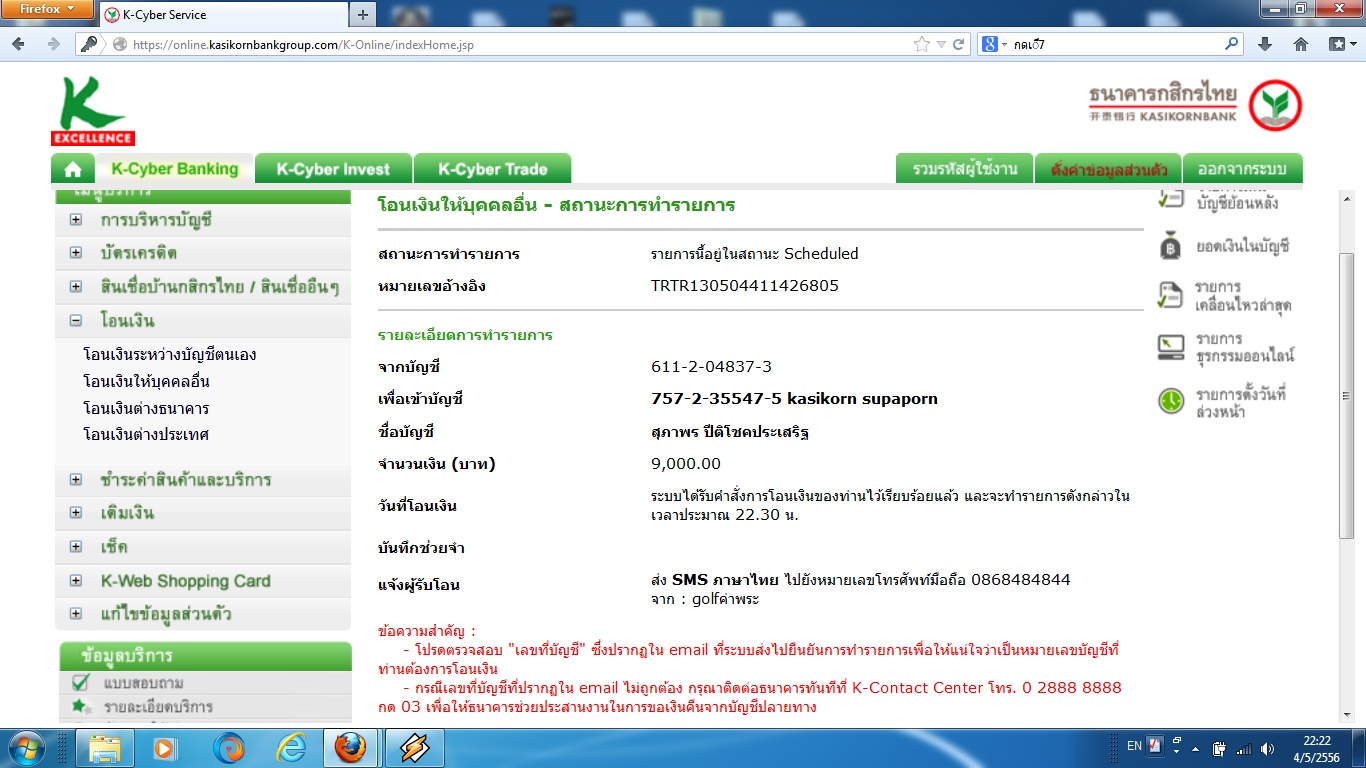Click the K Excellence logo
The image size is (1366, 768).
click(x=92, y=110)
